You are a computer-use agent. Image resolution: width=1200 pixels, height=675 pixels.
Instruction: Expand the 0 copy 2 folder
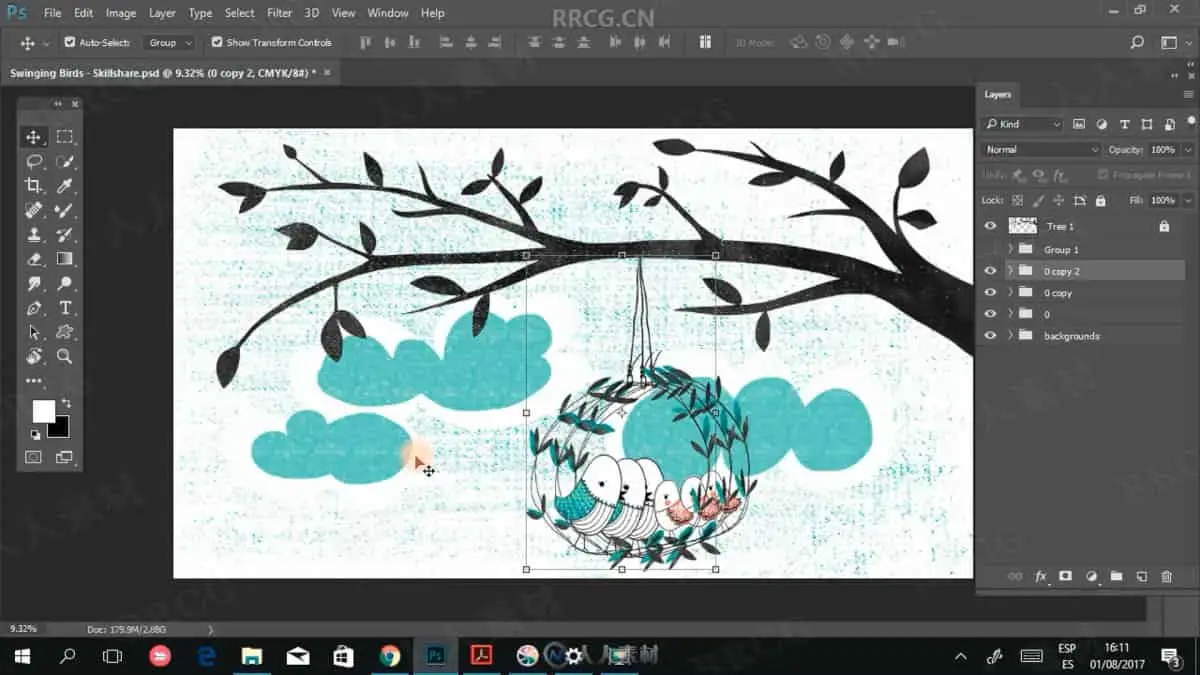click(x=1010, y=271)
